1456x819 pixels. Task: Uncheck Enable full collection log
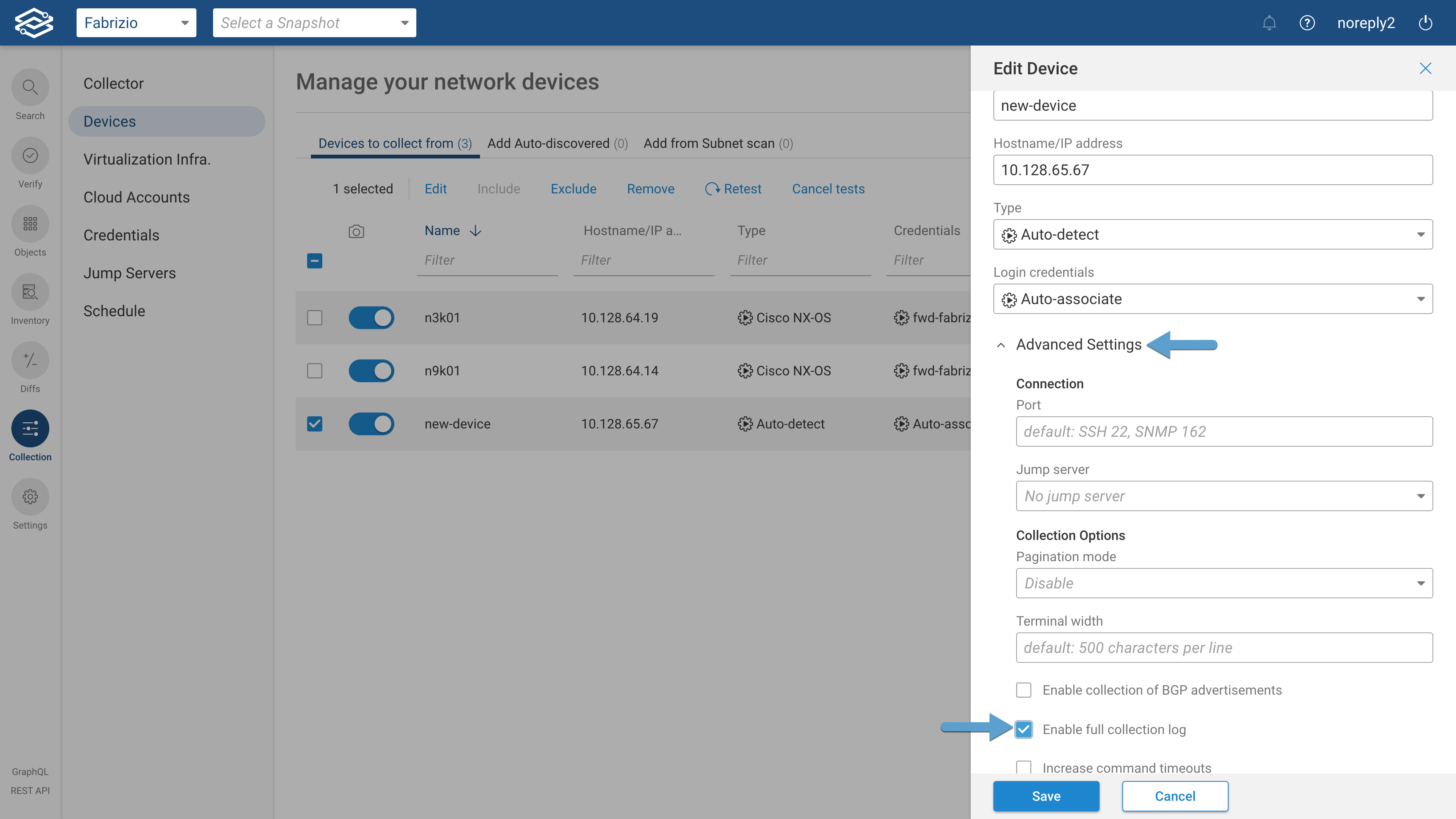pos(1024,730)
